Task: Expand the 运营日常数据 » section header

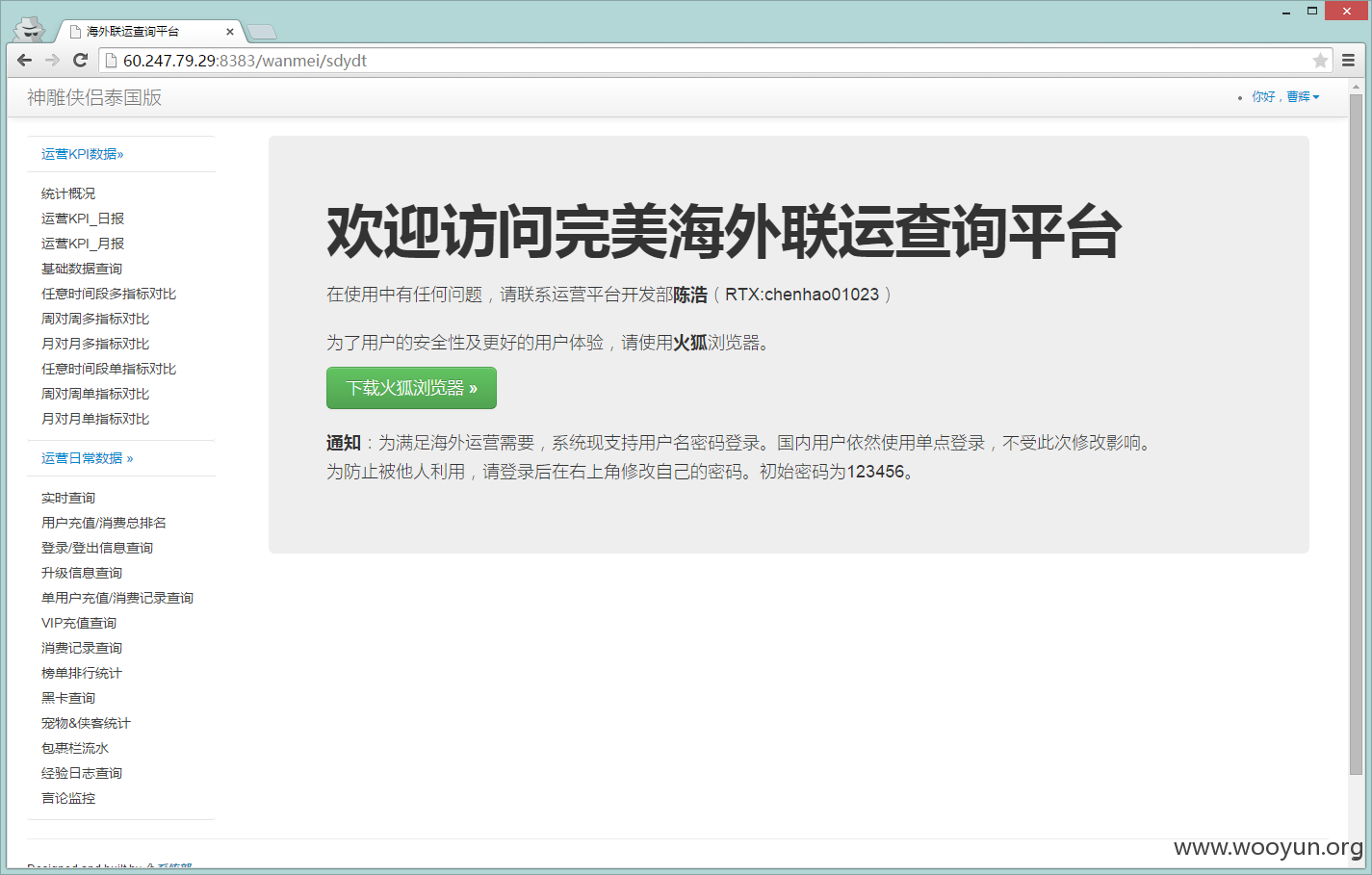Action: [87, 458]
